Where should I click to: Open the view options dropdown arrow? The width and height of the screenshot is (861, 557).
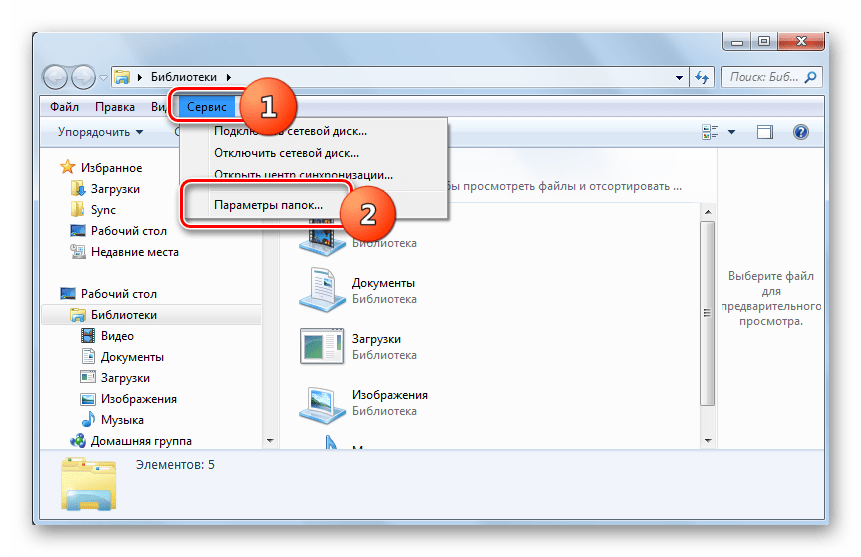point(731,132)
